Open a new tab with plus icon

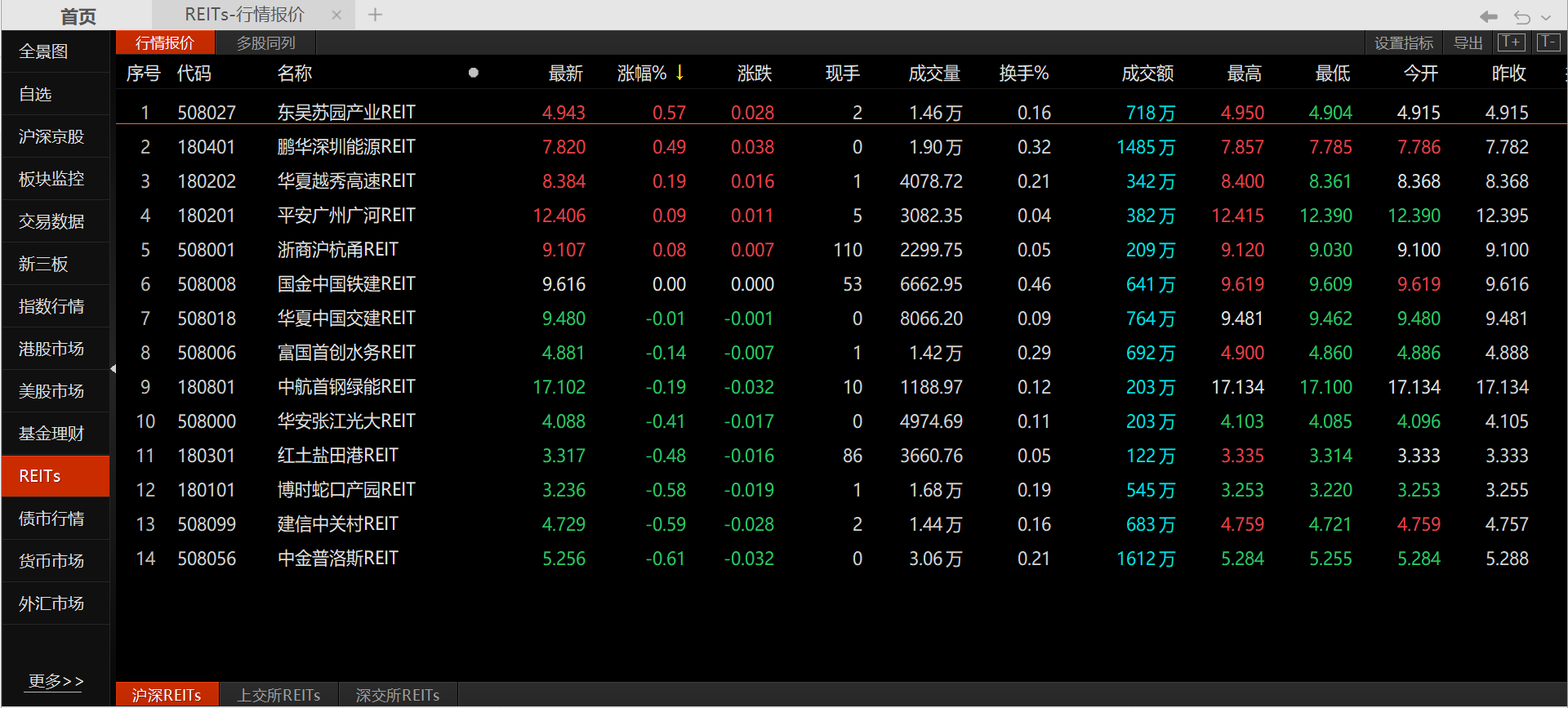pyautogui.click(x=375, y=14)
